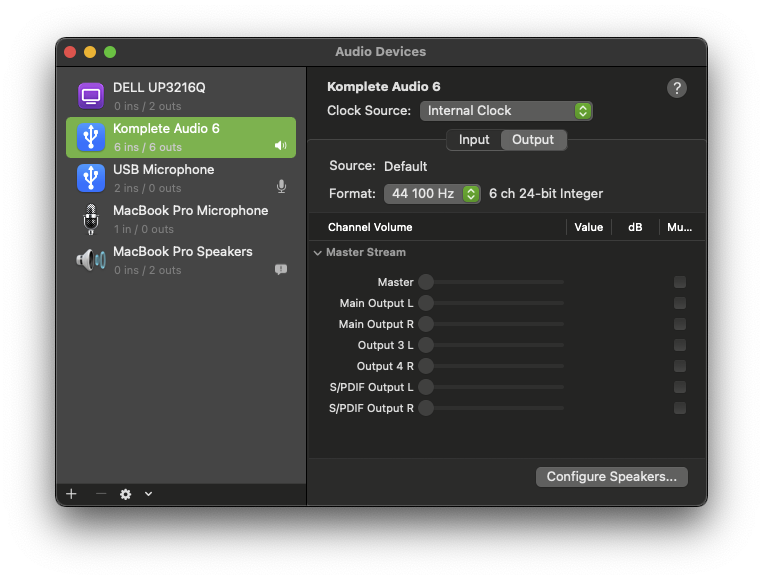The width and height of the screenshot is (763, 580).
Task: Collapse the Master Stream section
Action: [x=318, y=253]
